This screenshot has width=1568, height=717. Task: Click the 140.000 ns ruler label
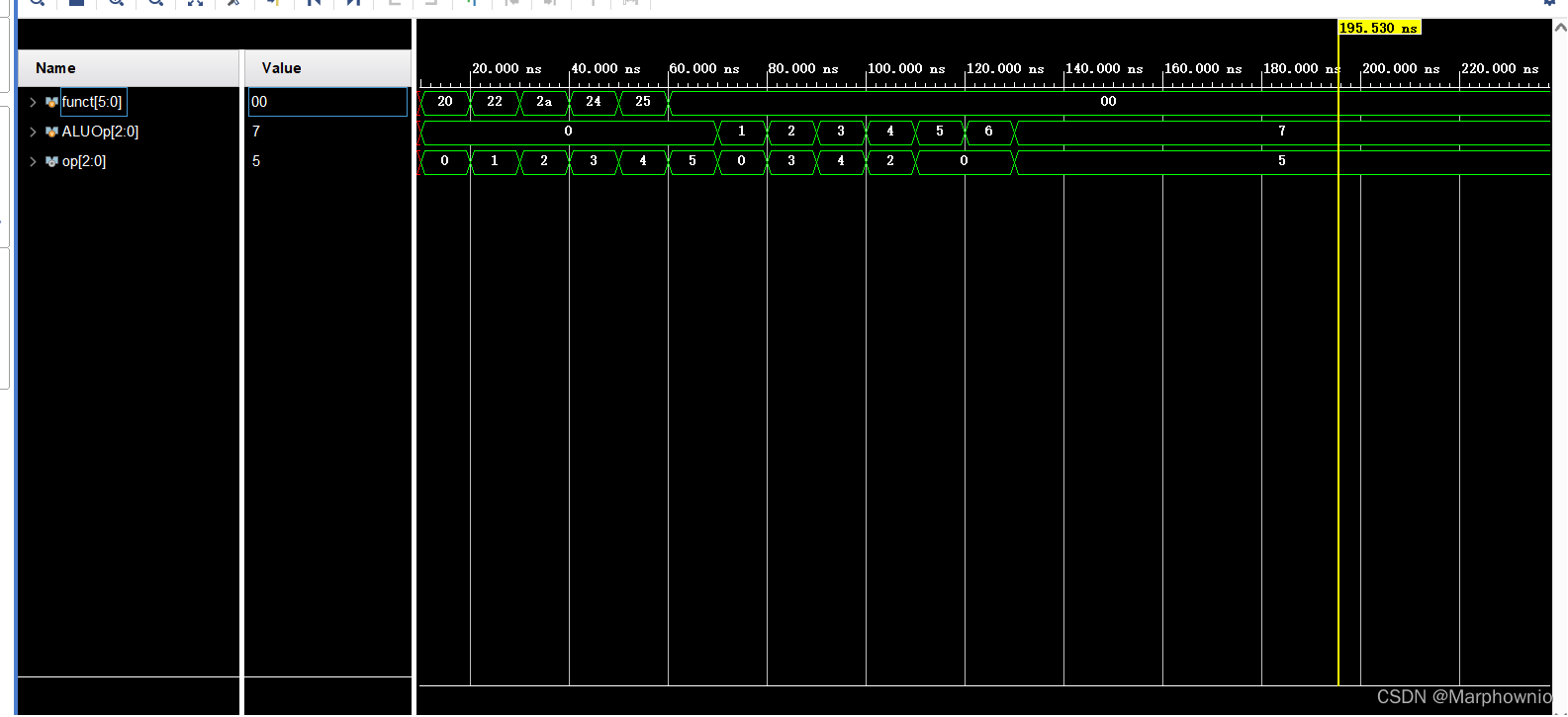tap(1104, 69)
